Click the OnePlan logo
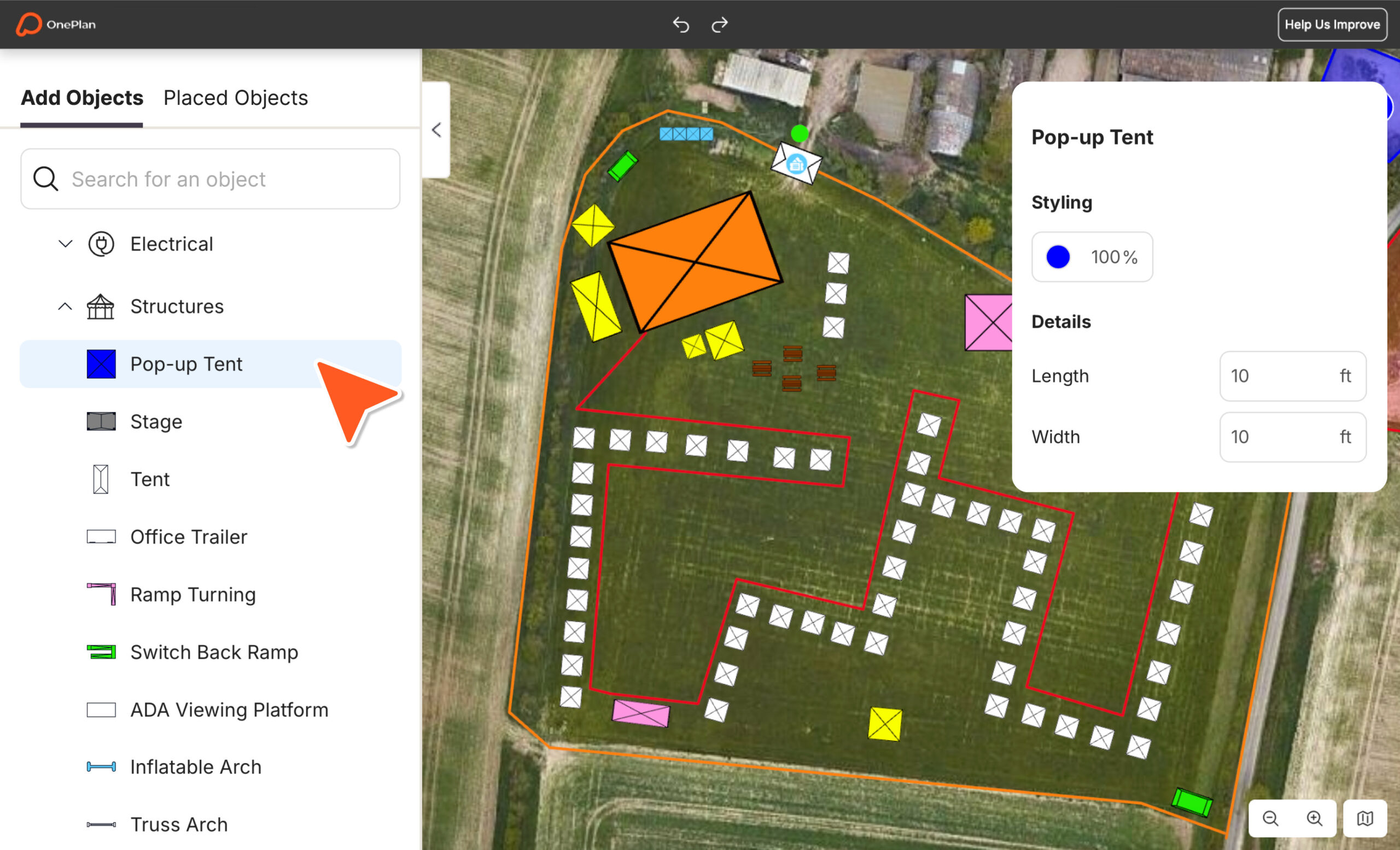Screen dimensions: 1400x850 56,25
